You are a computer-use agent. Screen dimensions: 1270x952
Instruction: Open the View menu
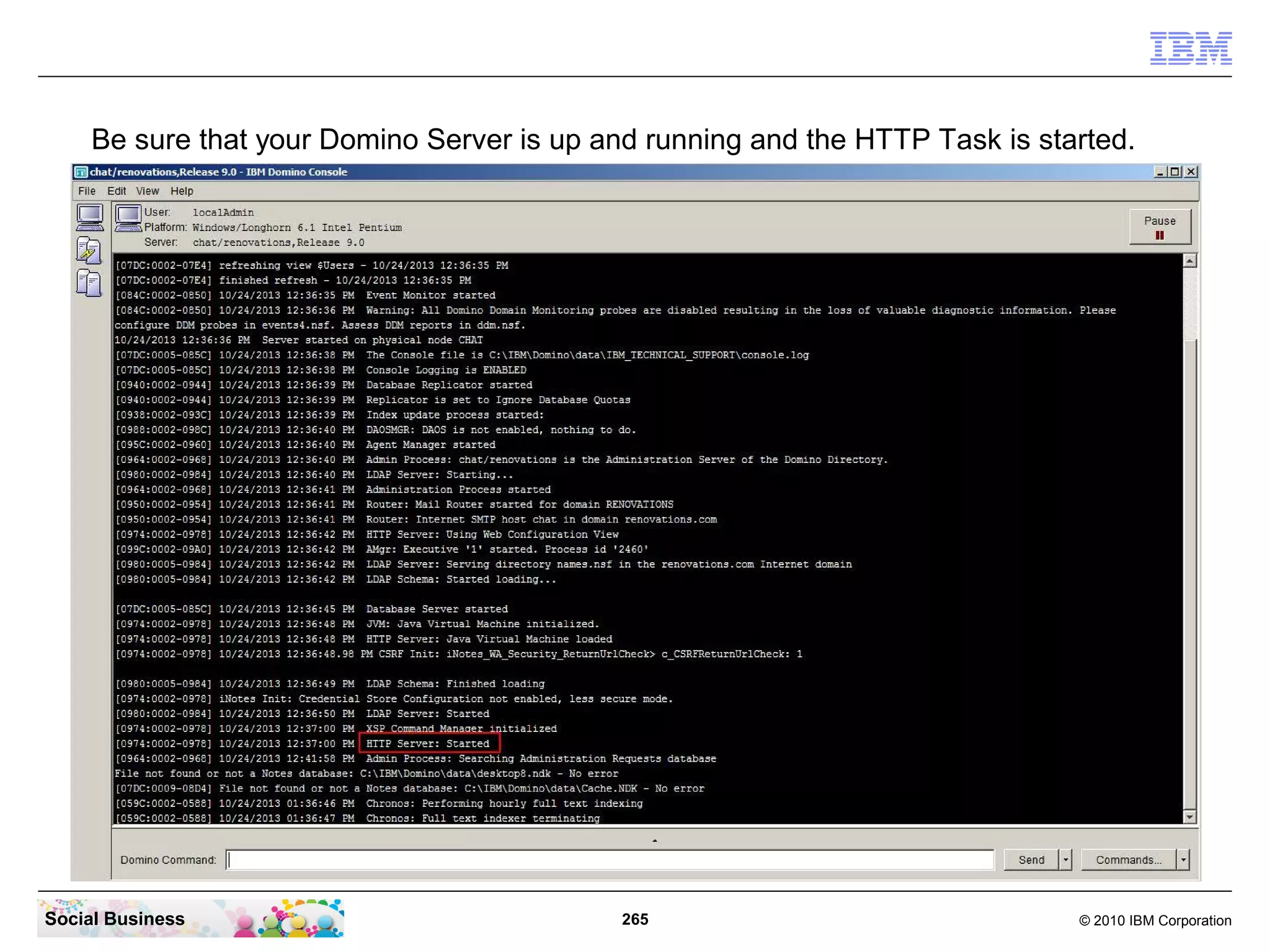coord(148,191)
